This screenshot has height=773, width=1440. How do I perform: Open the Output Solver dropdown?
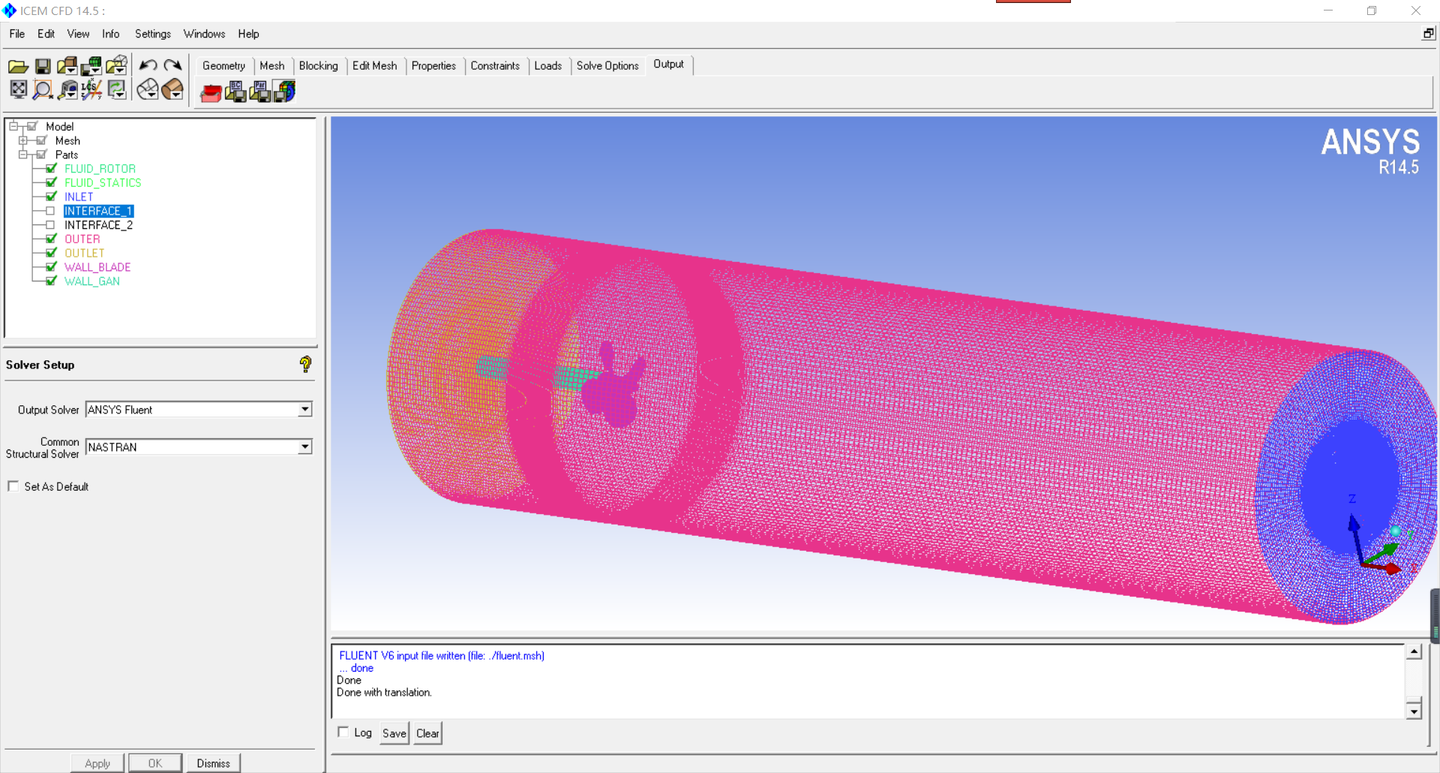pos(305,410)
